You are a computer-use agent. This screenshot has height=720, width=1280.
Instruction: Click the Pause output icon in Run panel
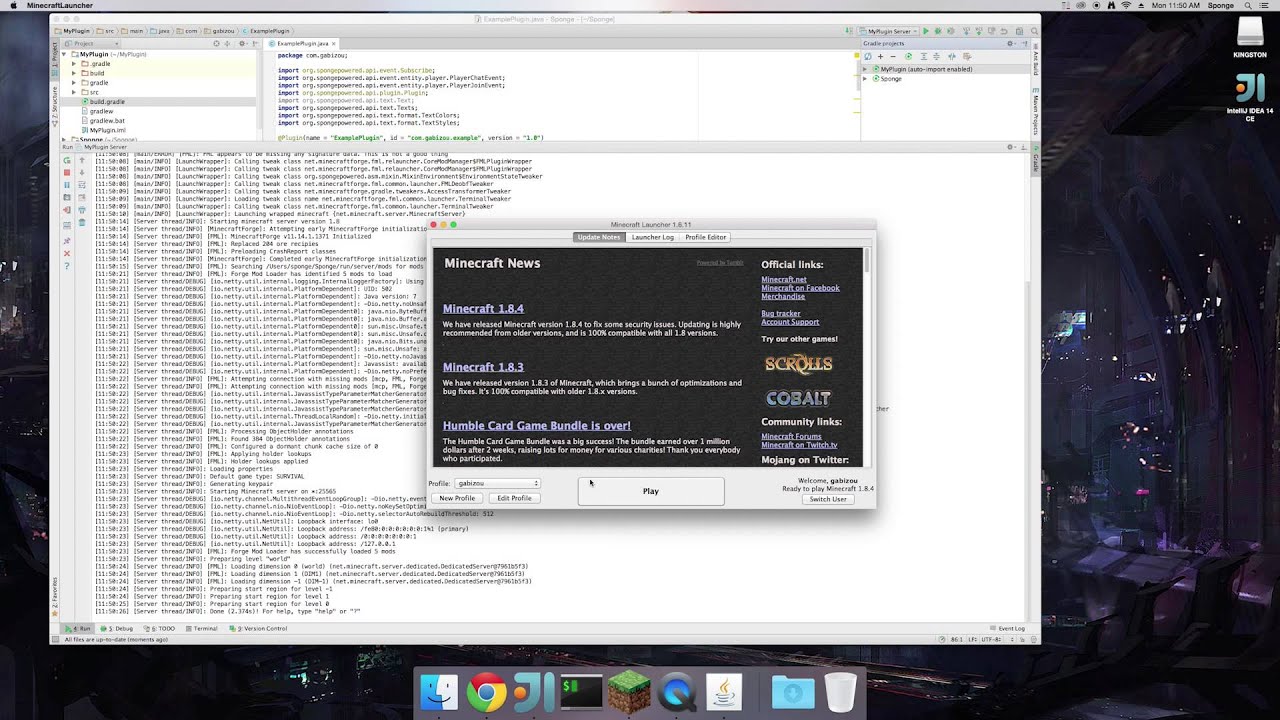pyautogui.click(x=67, y=185)
